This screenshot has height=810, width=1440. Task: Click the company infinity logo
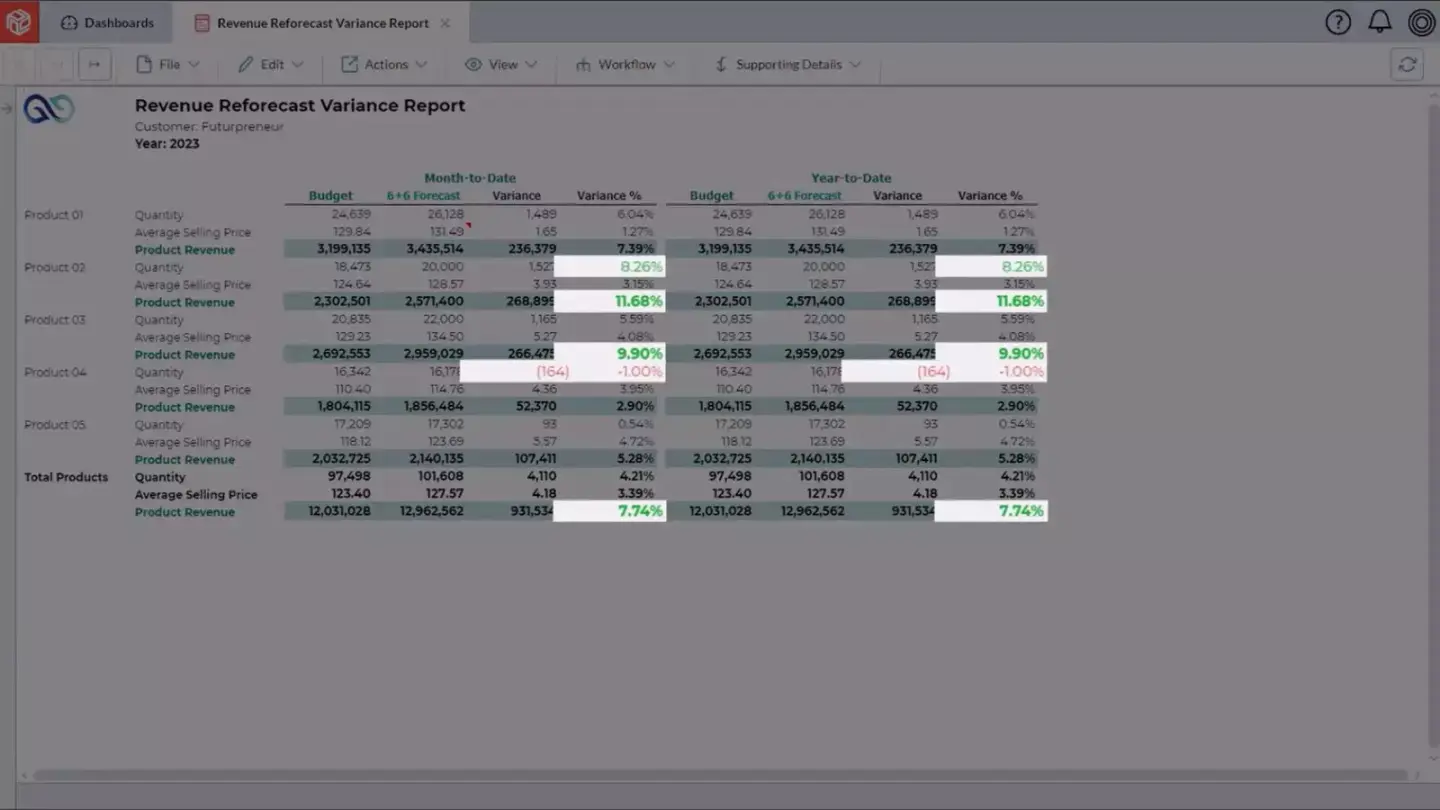49,108
